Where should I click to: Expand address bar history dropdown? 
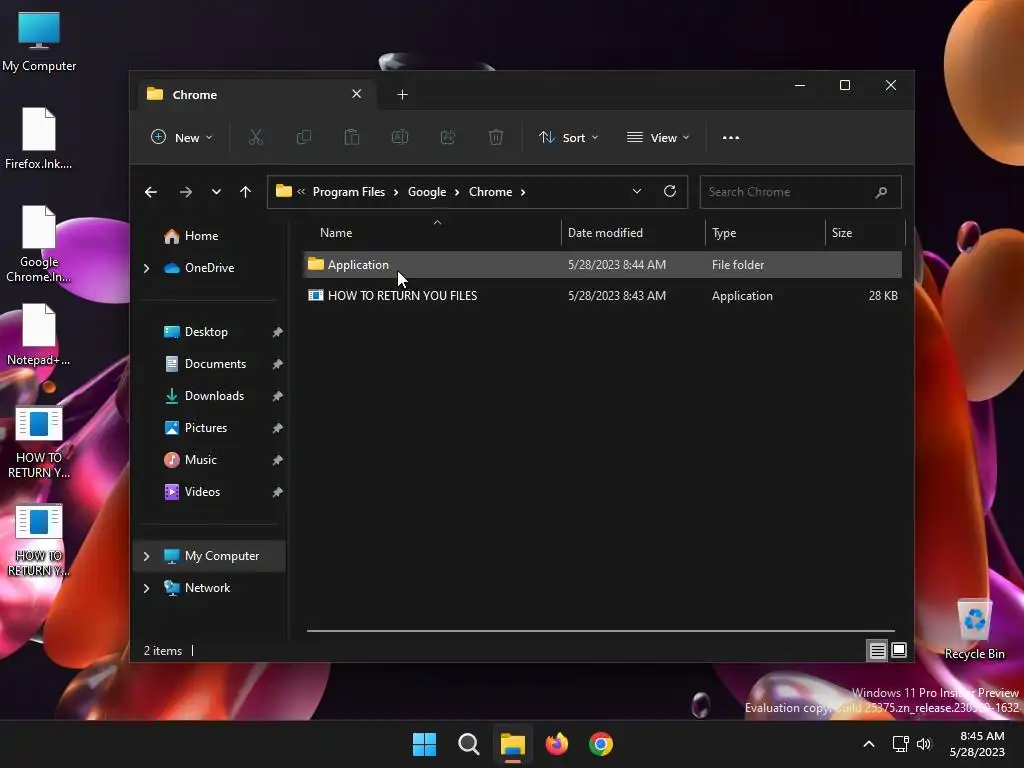pos(637,191)
